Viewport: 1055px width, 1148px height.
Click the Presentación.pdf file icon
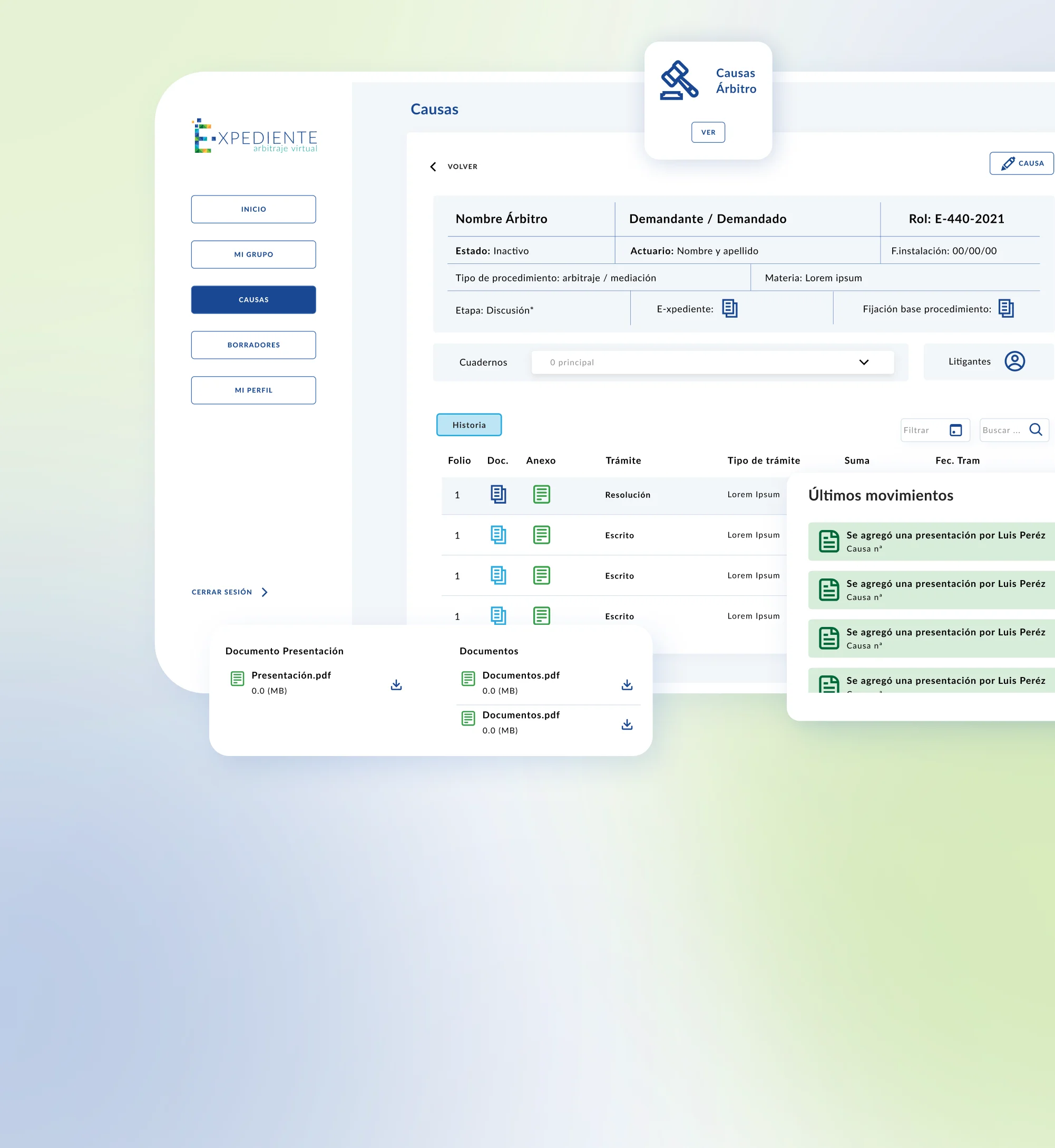click(238, 678)
